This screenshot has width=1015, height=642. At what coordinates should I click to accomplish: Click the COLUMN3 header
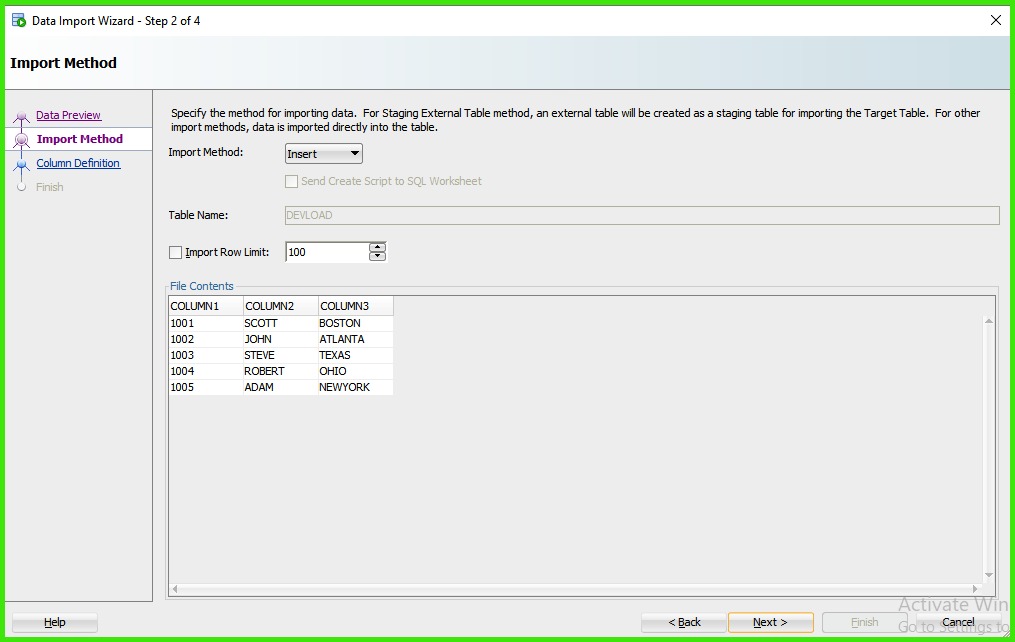coord(356,306)
